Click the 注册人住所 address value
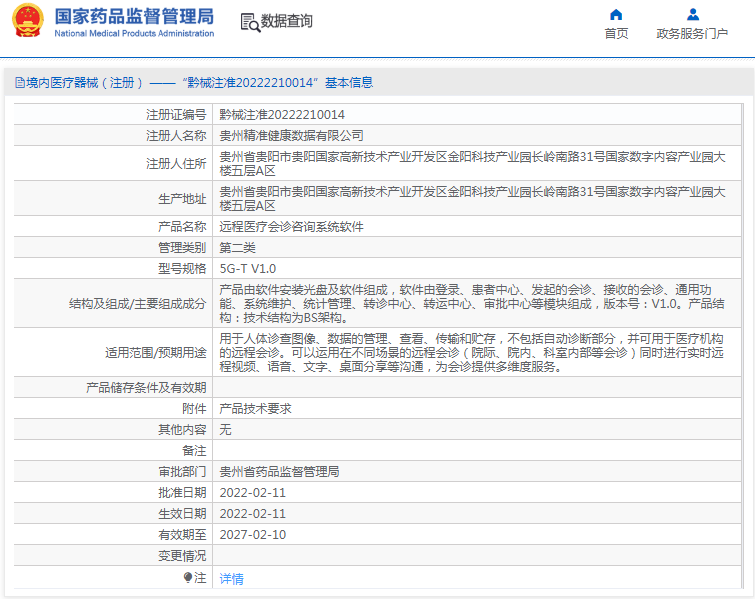755x599 pixels. click(472, 164)
